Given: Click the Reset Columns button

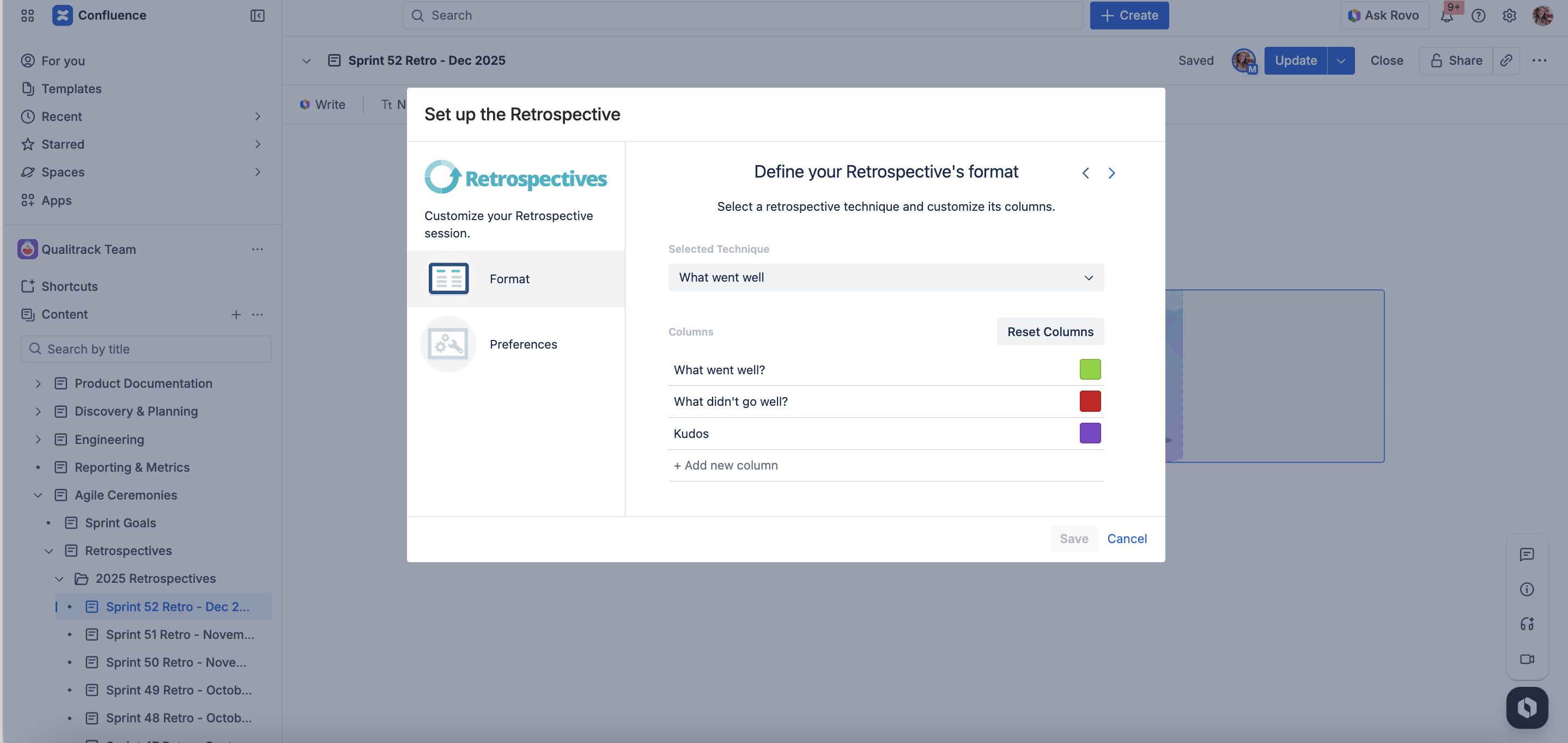Looking at the screenshot, I should [x=1049, y=332].
